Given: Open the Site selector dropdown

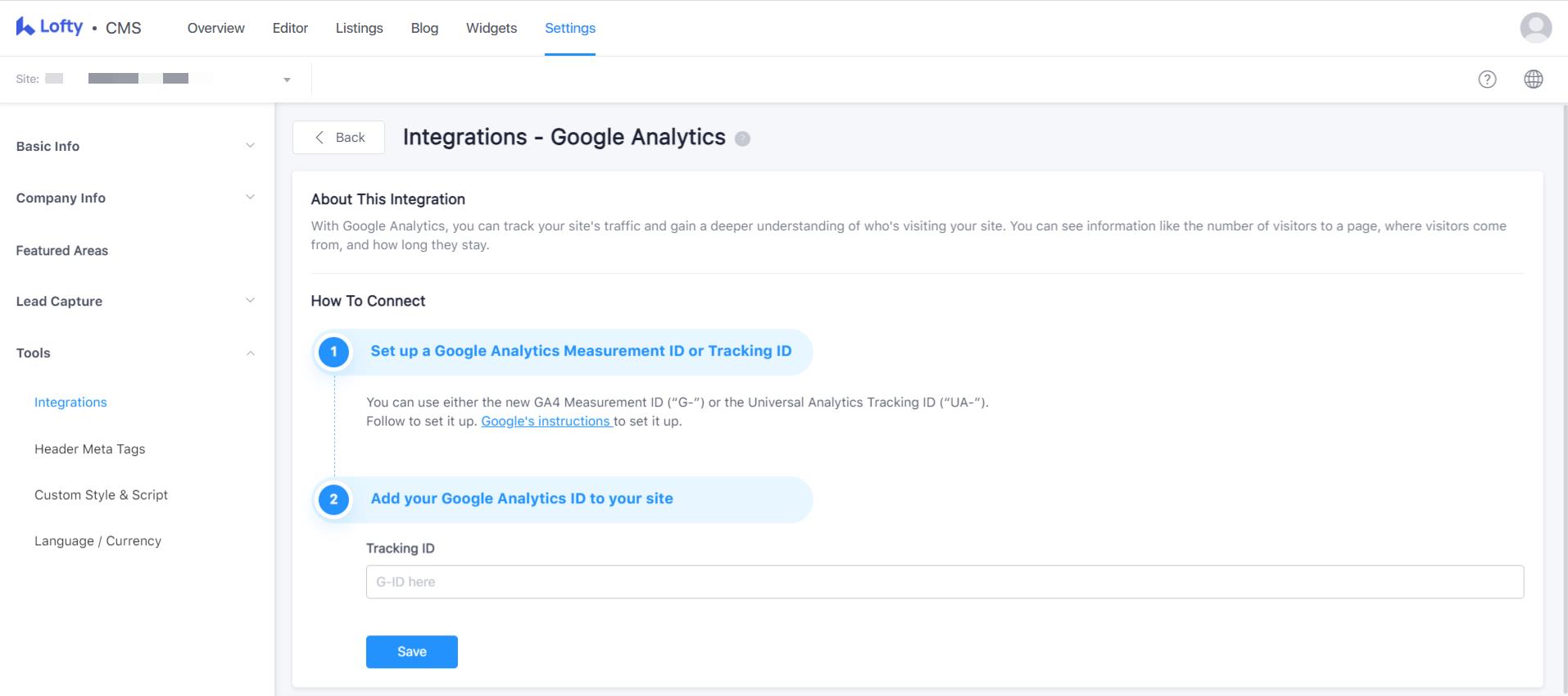Looking at the screenshot, I should 286,79.
